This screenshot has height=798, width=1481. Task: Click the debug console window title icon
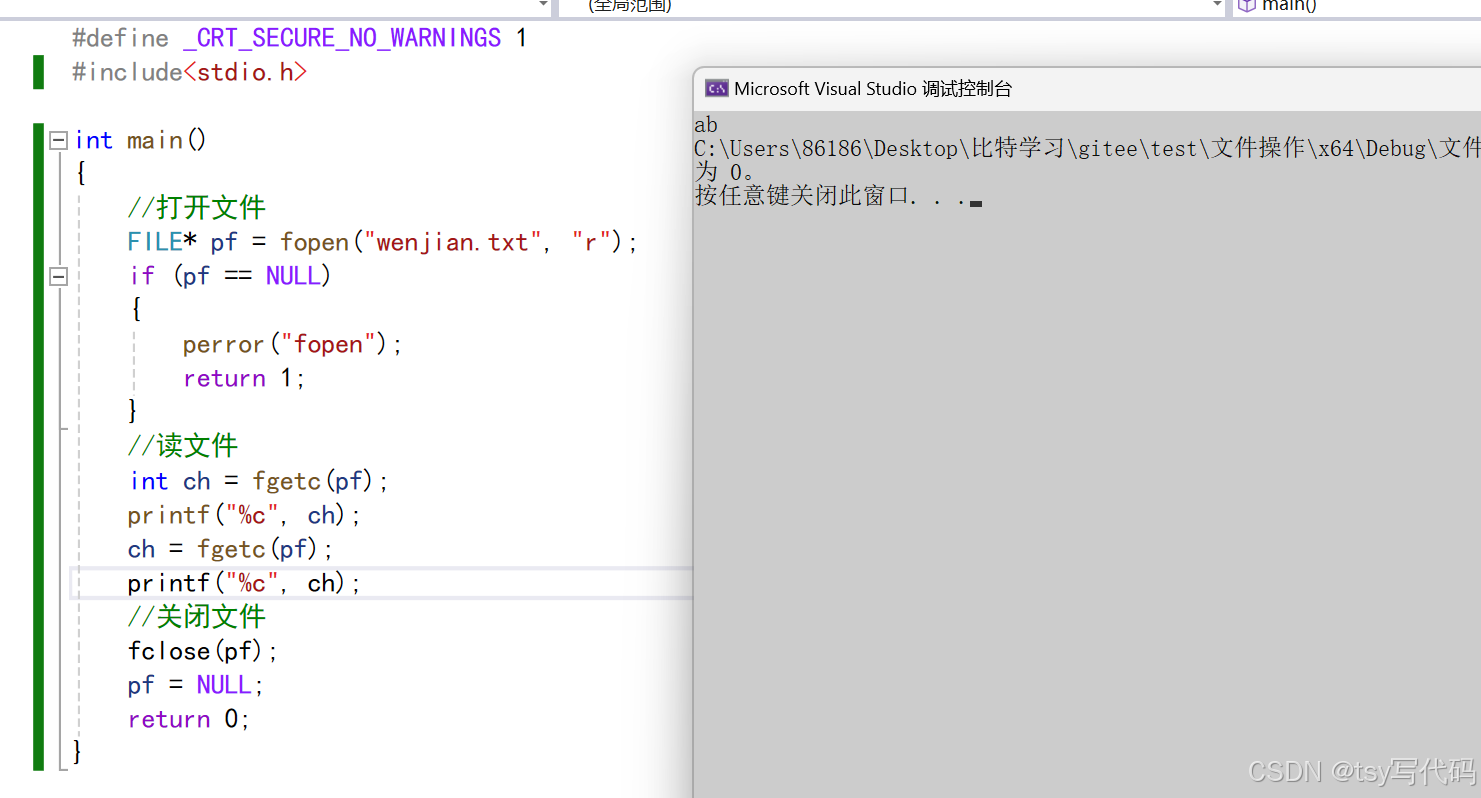pos(716,88)
